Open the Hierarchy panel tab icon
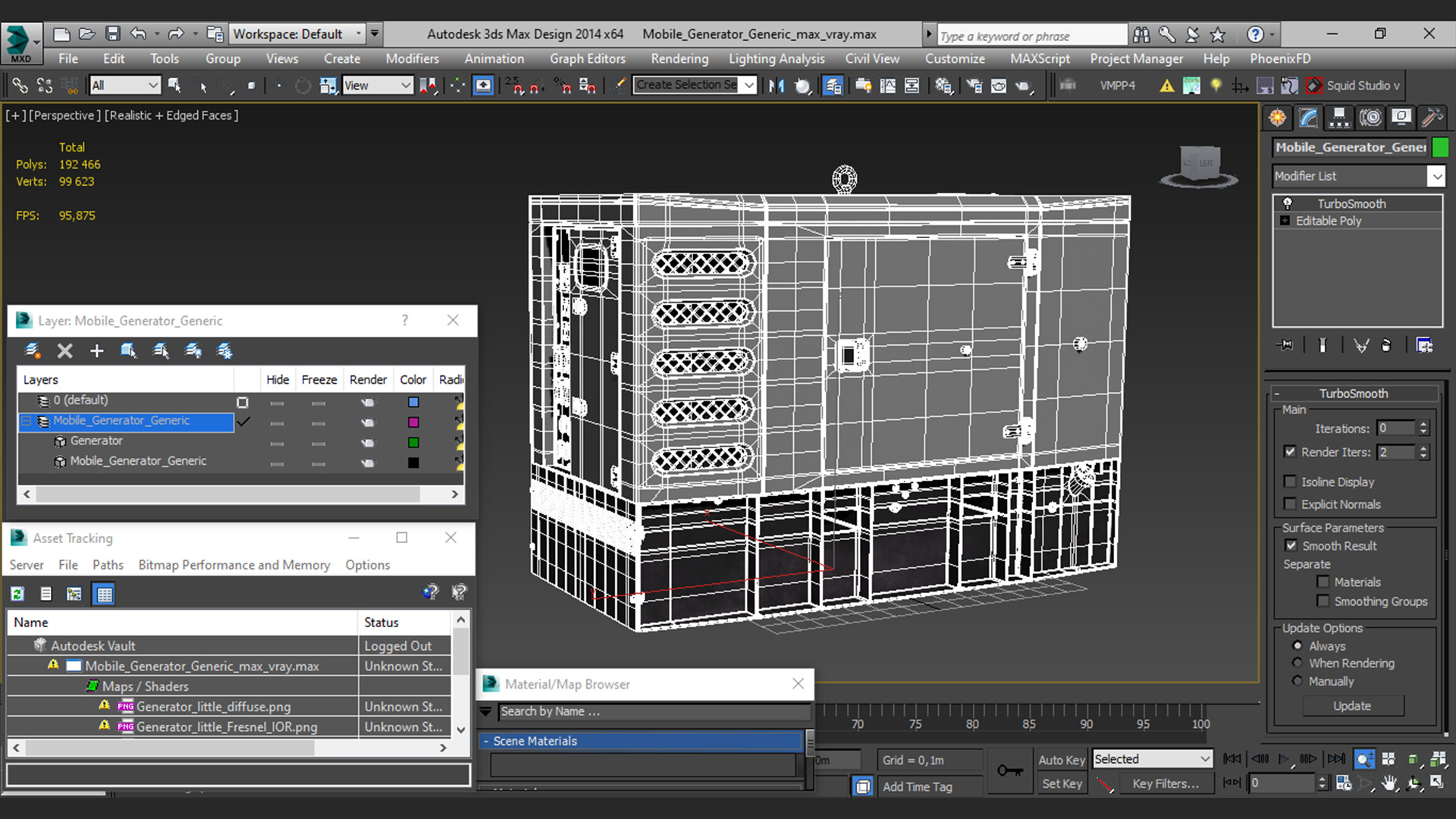The width and height of the screenshot is (1456, 819). (x=1339, y=118)
